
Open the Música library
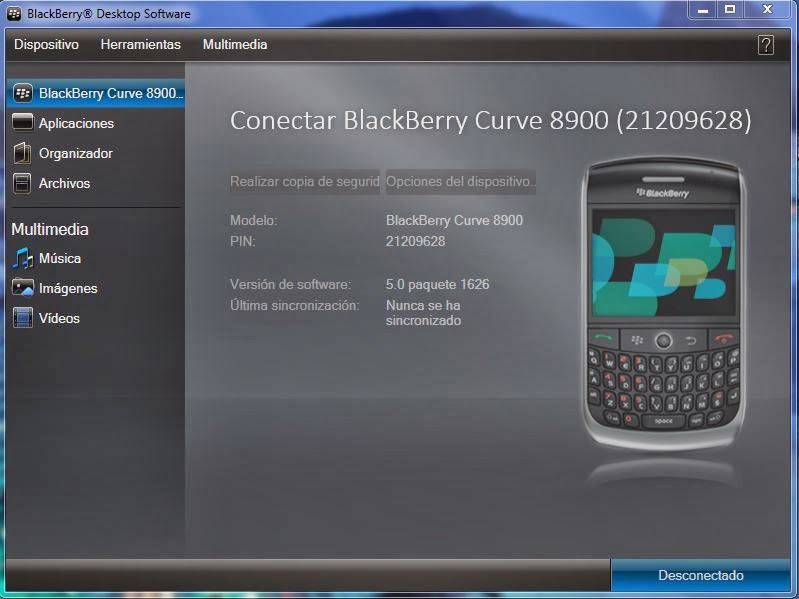60,258
